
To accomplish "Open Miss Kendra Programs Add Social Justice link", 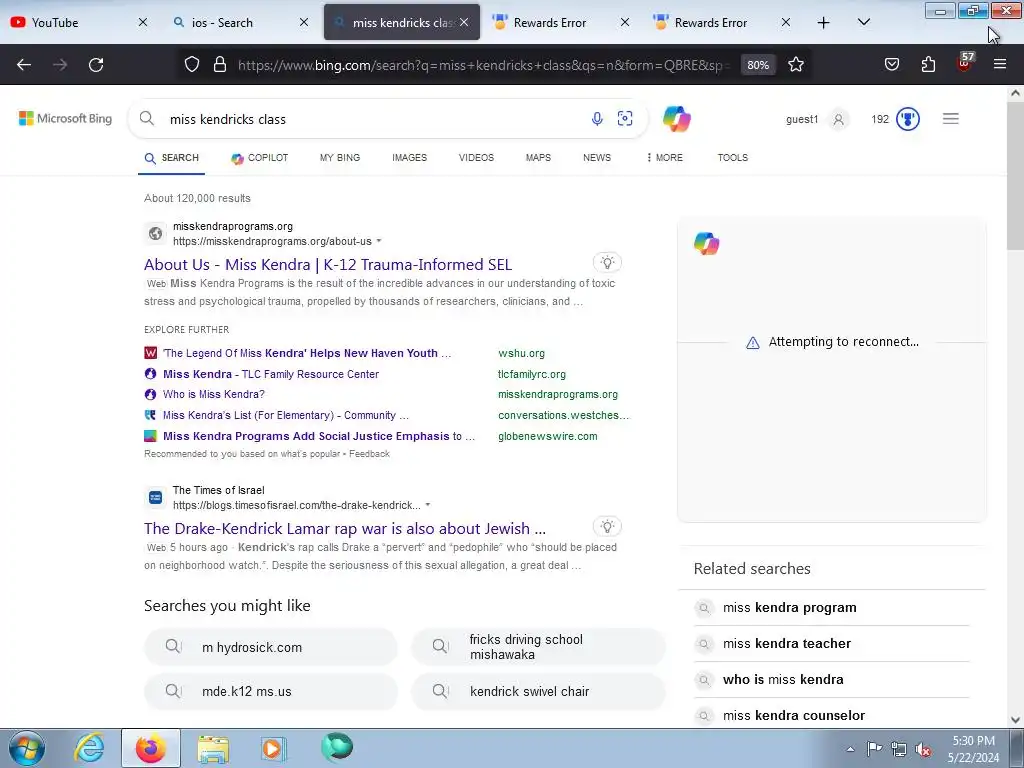I will [319, 436].
